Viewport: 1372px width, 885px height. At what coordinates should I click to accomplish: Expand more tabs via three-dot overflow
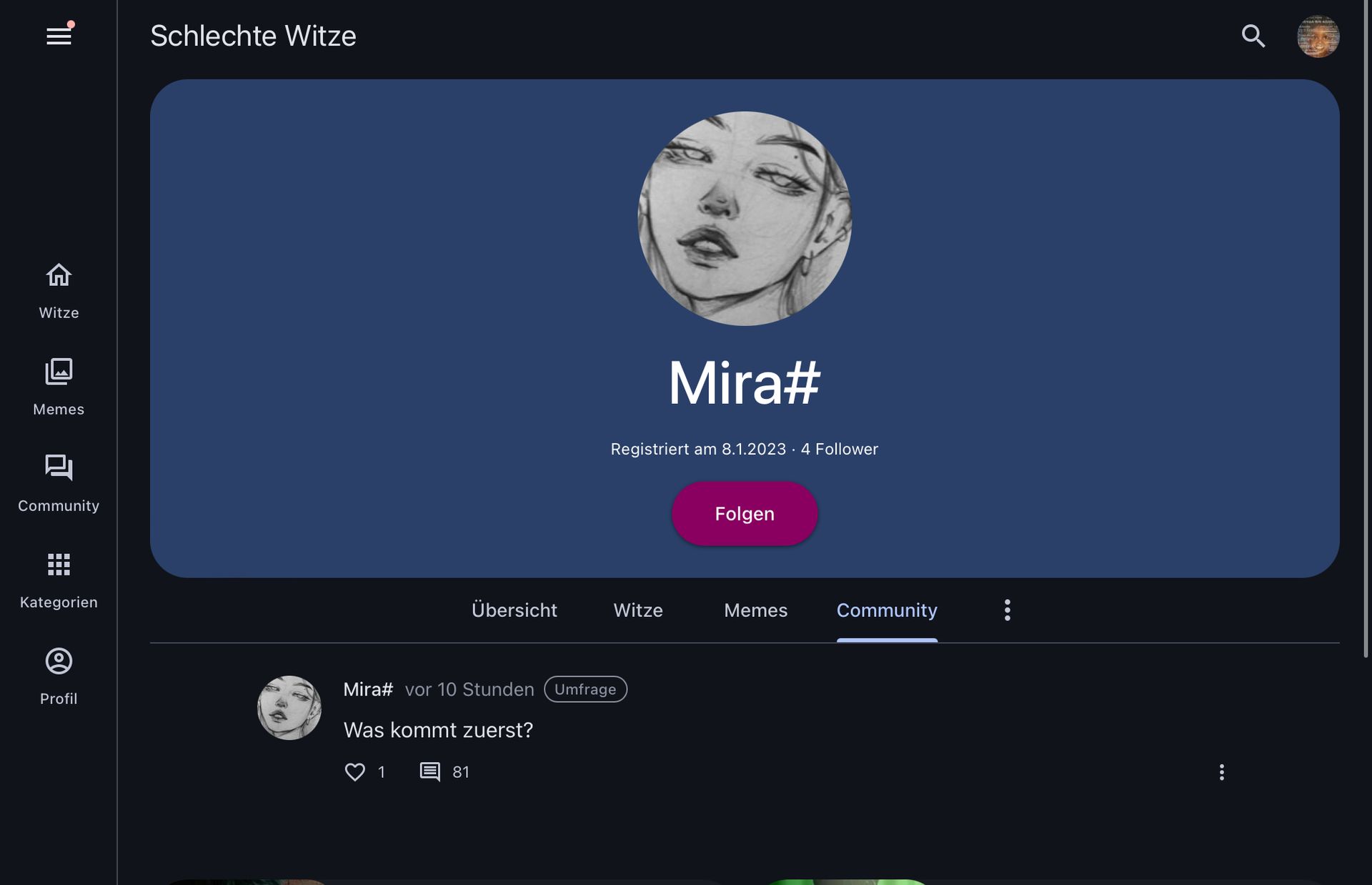(x=1007, y=610)
